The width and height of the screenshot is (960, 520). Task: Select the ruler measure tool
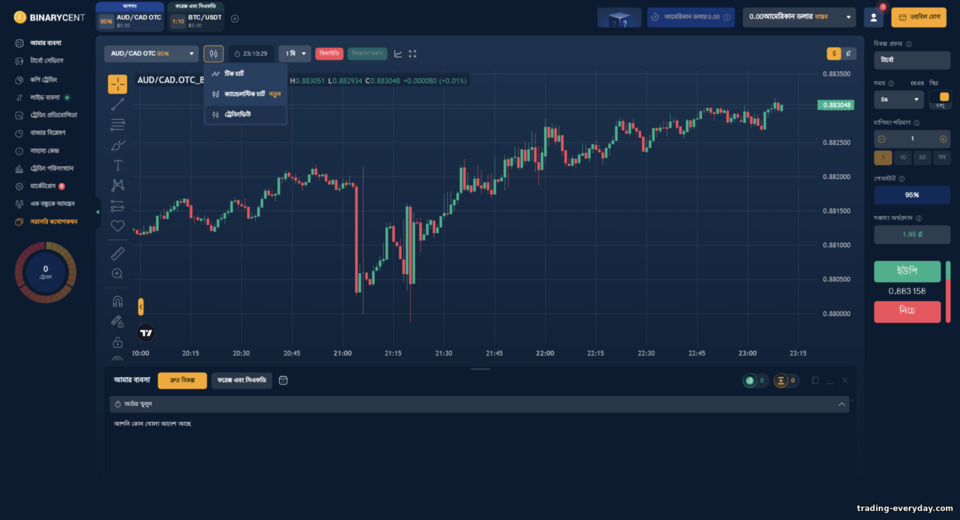point(118,253)
